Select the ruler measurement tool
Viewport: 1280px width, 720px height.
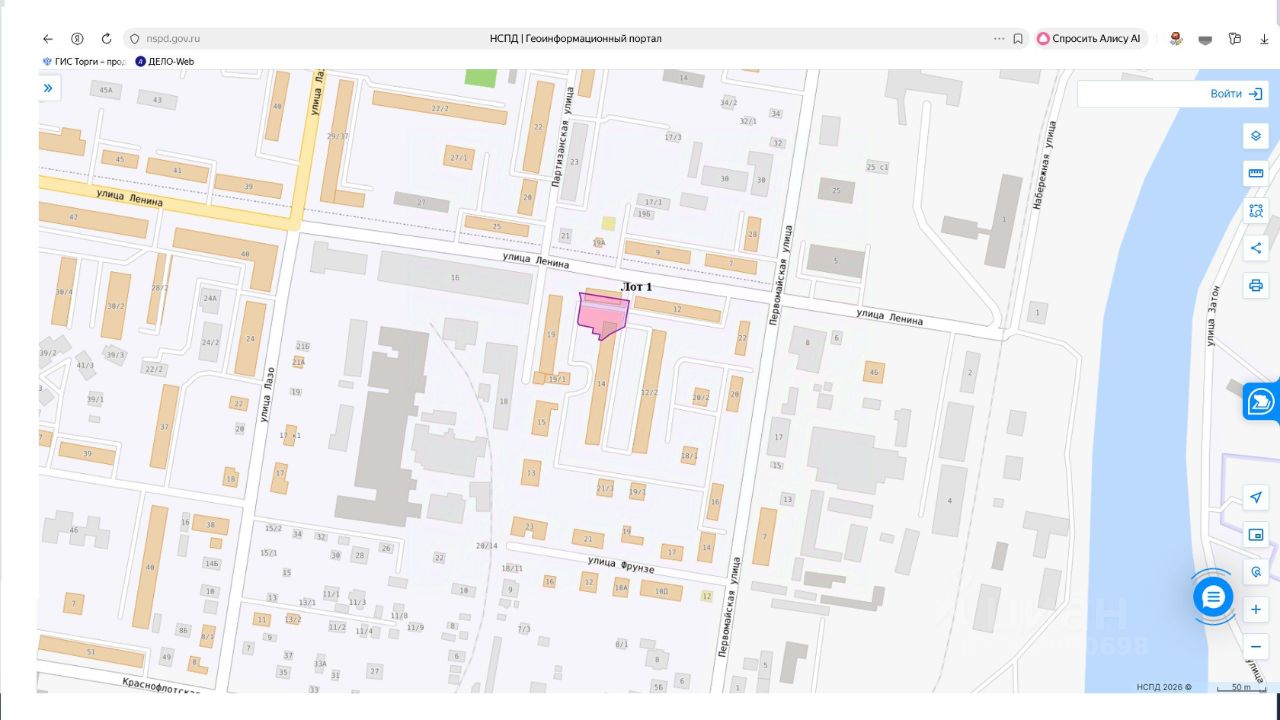[1256, 173]
